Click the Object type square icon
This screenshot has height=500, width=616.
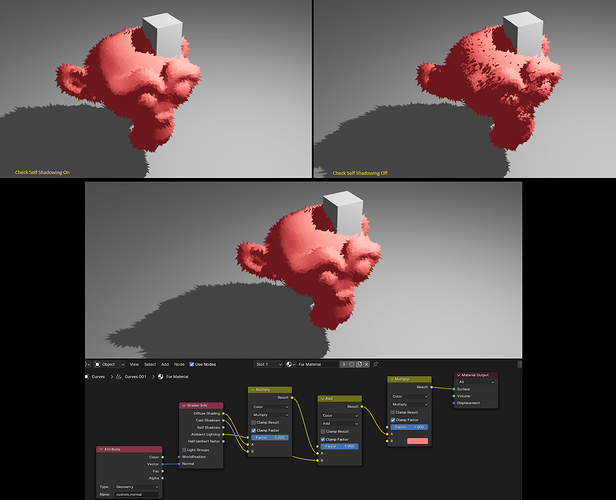(98, 364)
